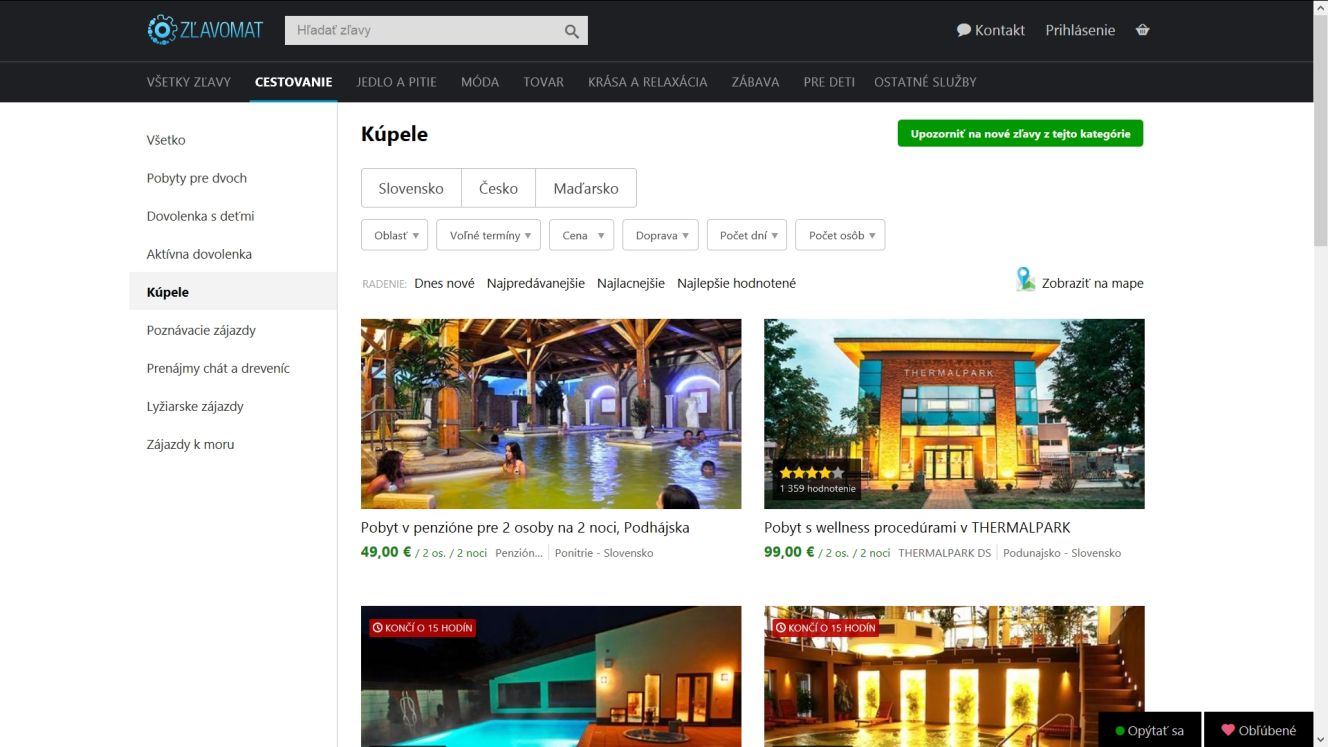Open the shopping basket icon

[1143, 30]
